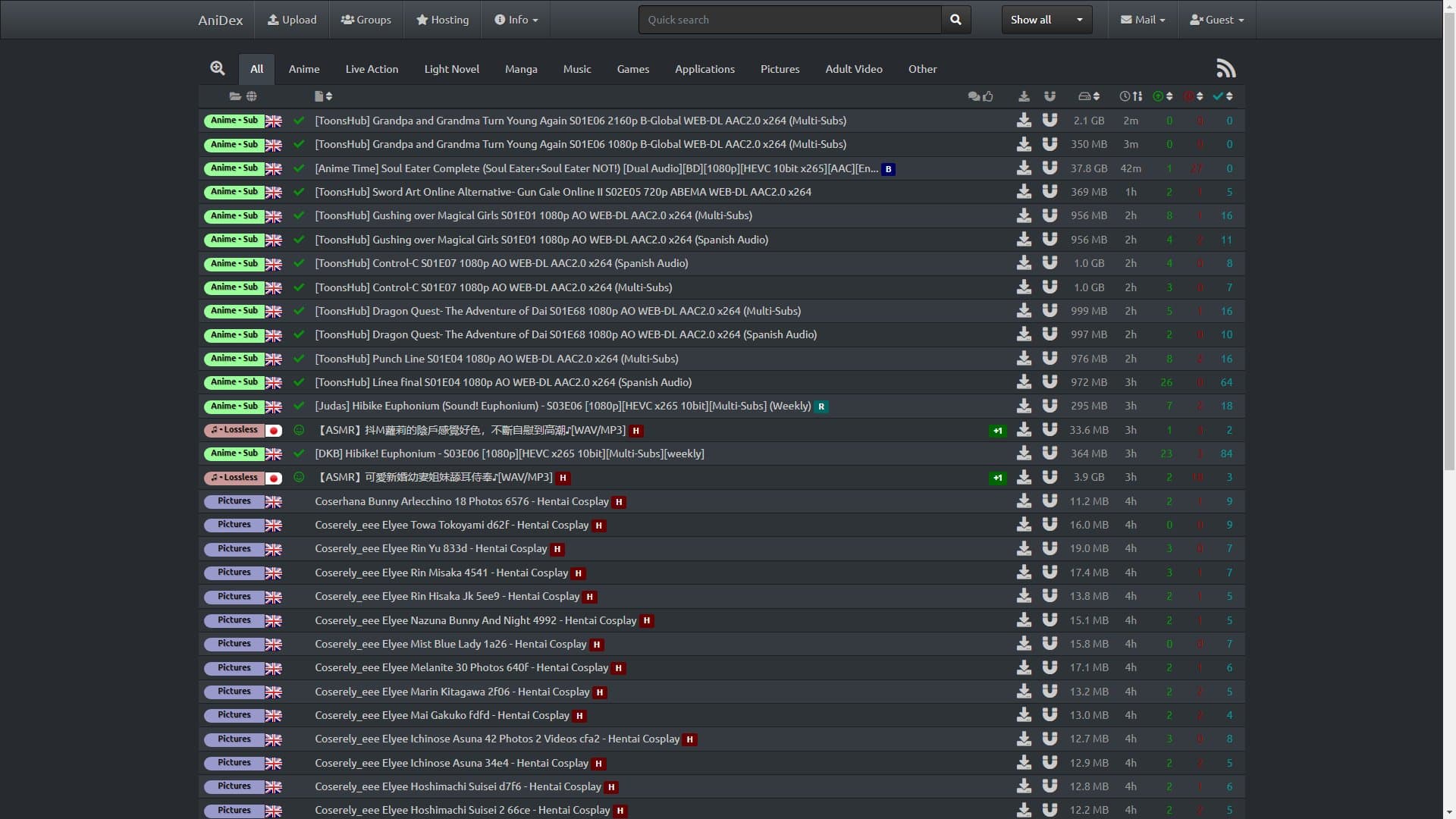Download the Coserhana Bunny Arlecchino torrent
The image size is (1456, 819).
(x=1024, y=500)
